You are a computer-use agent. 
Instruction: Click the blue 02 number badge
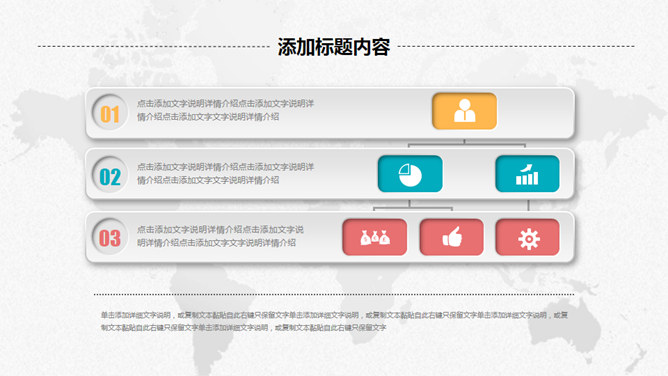point(110,175)
